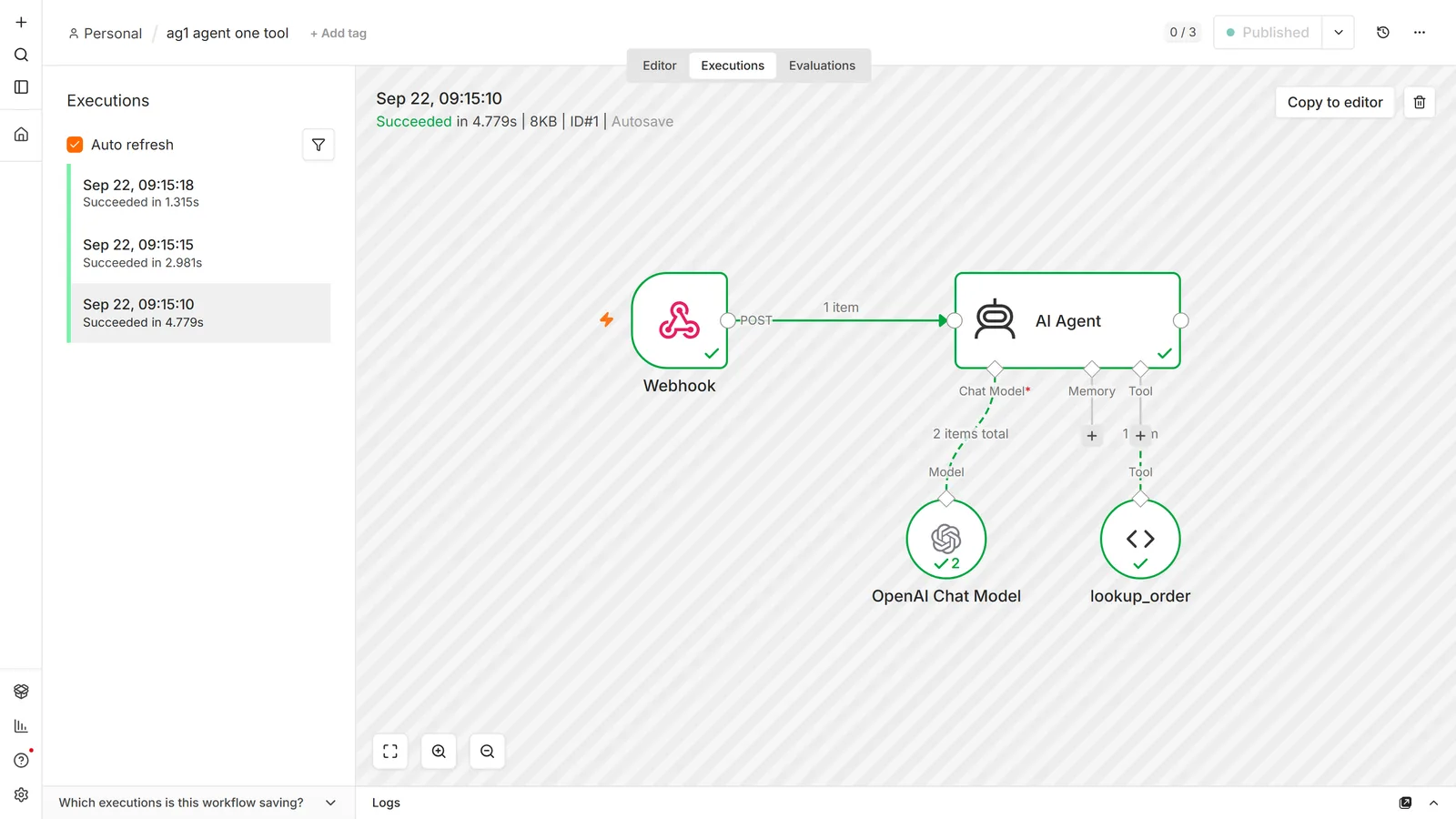Open settings gear icon in sidebar
Image resolution: width=1456 pixels, height=819 pixels.
pyautogui.click(x=21, y=795)
